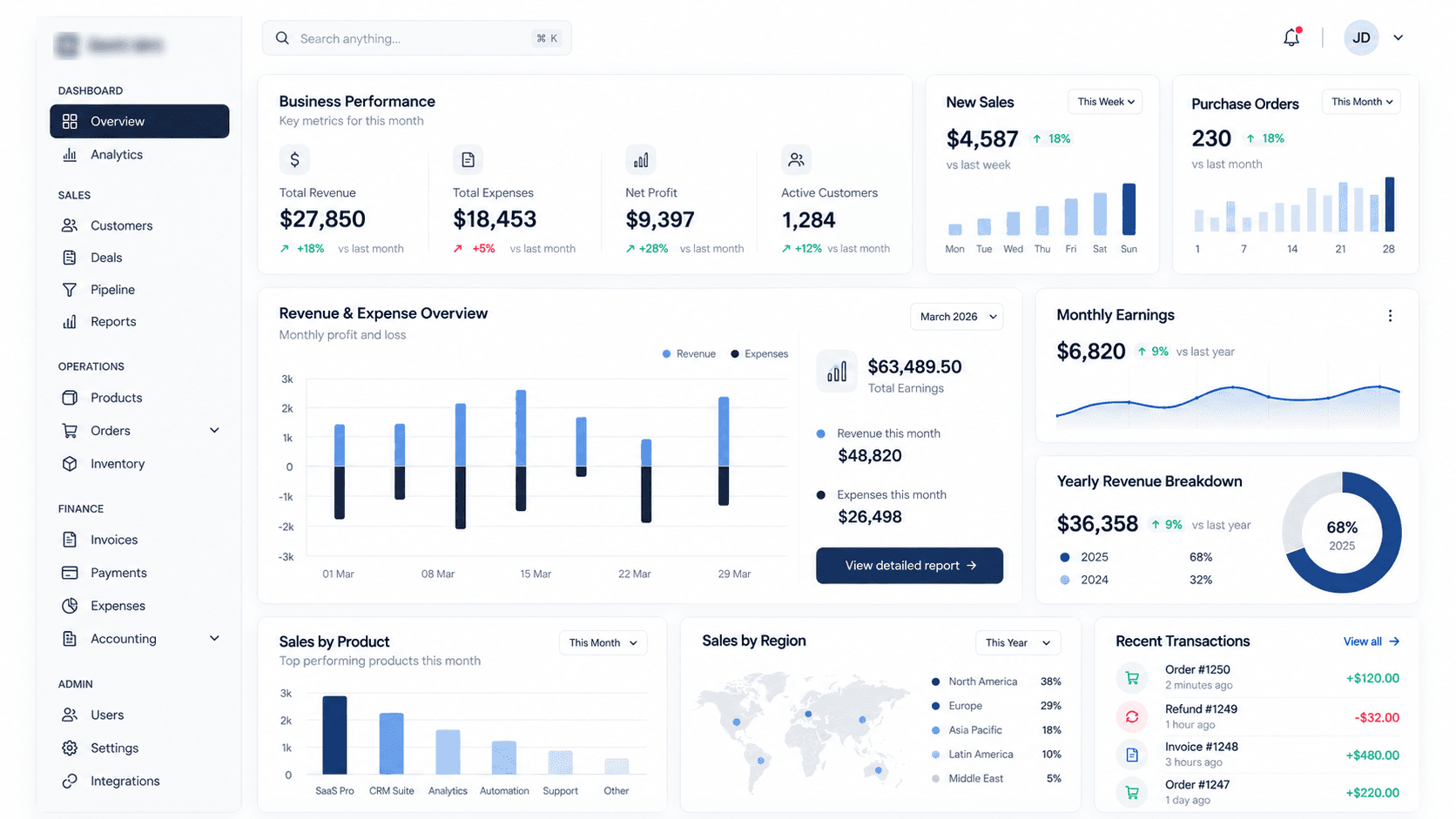Viewport: 1456px width, 819px height.
Task: Click the Refund #1249 refresh icon
Action: click(x=1132, y=717)
